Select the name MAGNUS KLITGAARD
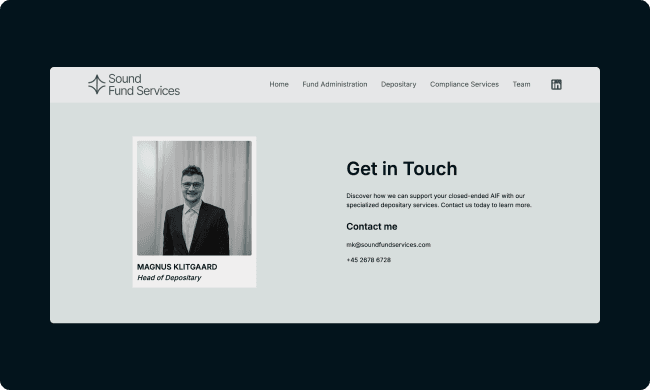Screen dimensions: 650x390 [177, 267]
